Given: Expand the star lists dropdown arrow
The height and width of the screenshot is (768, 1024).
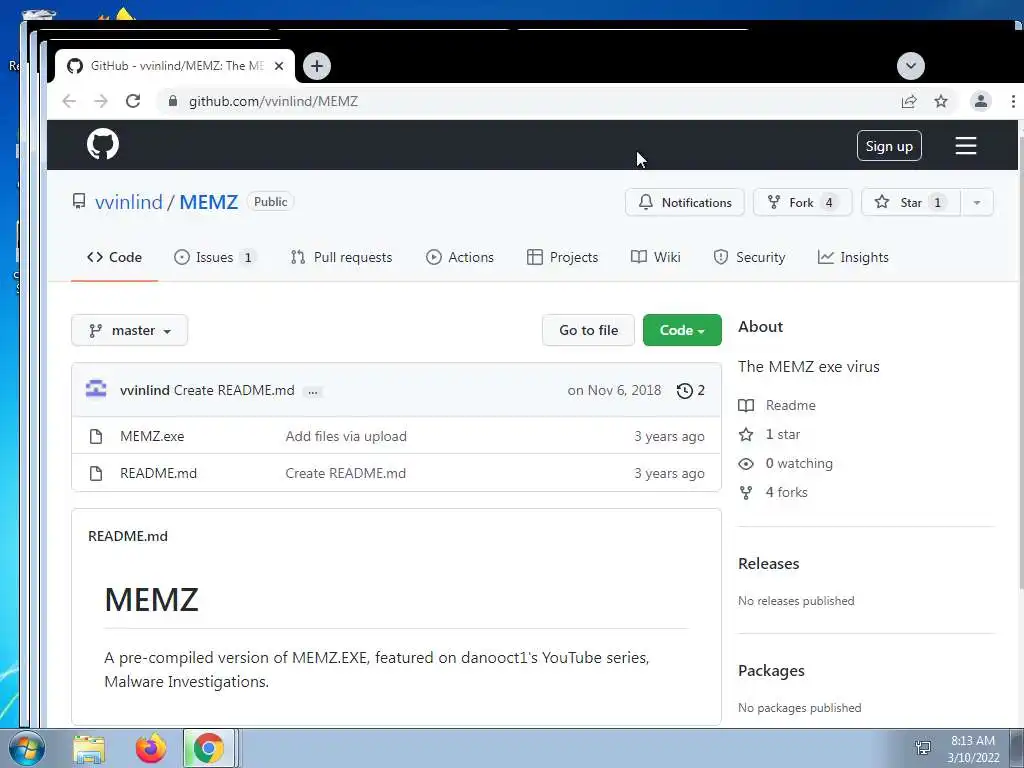Looking at the screenshot, I should [x=977, y=202].
